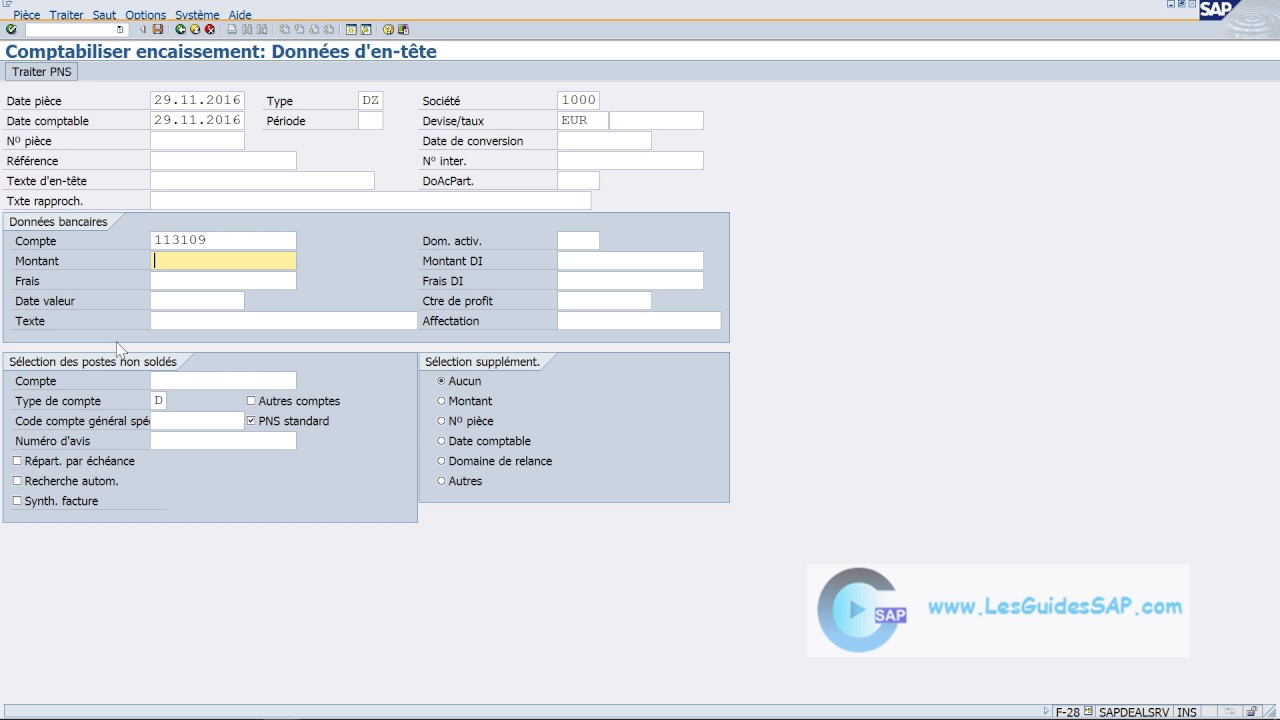The height and width of the screenshot is (720, 1280).
Task: Click the Print icon in toolbar
Action: click(x=232, y=30)
